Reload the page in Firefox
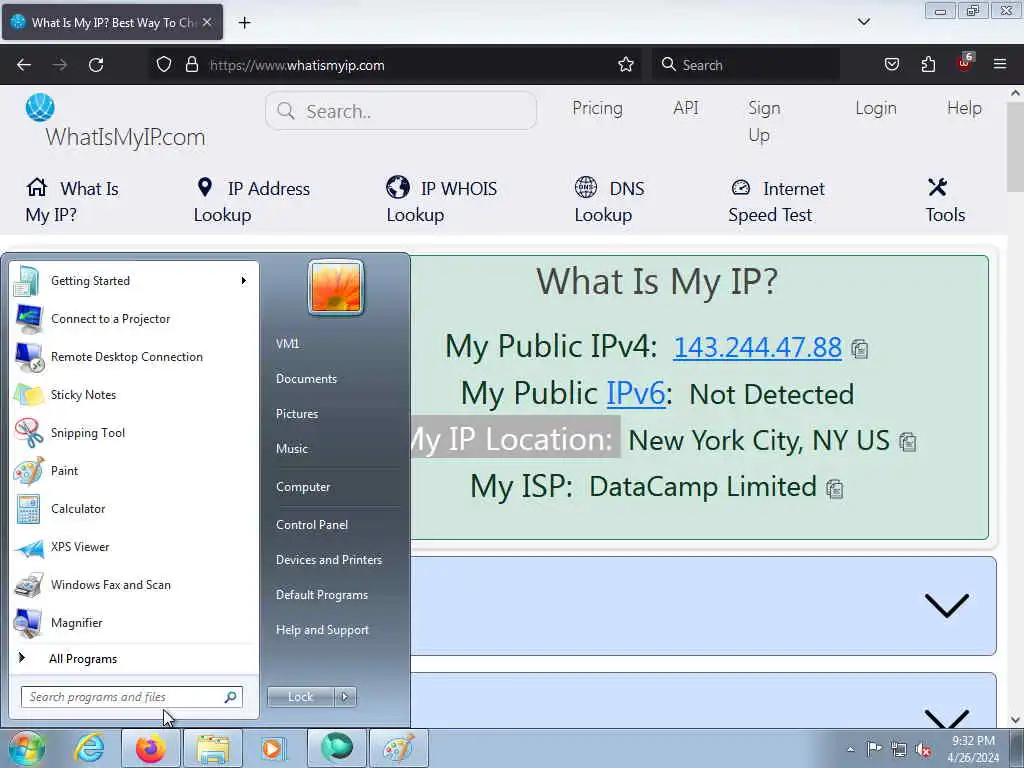1024x768 pixels. pos(96,65)
